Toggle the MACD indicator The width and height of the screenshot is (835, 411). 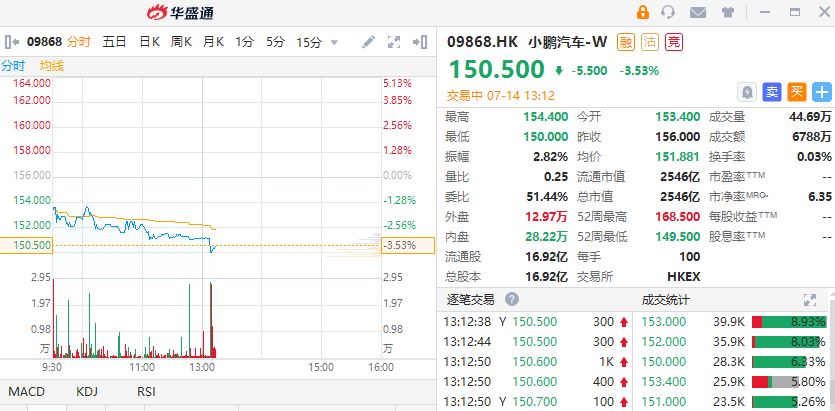pos(28,392)
